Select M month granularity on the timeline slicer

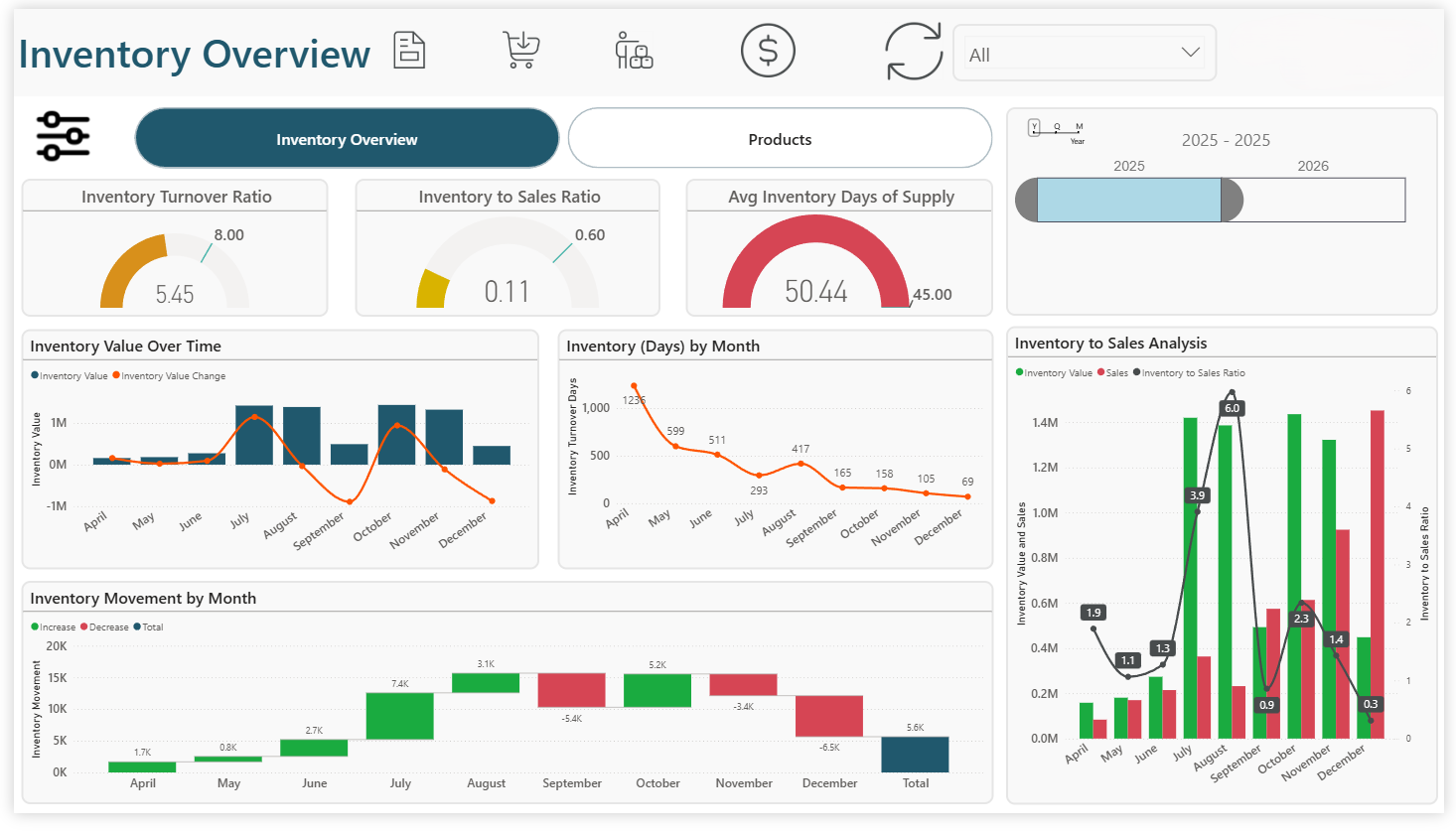click(1080, 126)
